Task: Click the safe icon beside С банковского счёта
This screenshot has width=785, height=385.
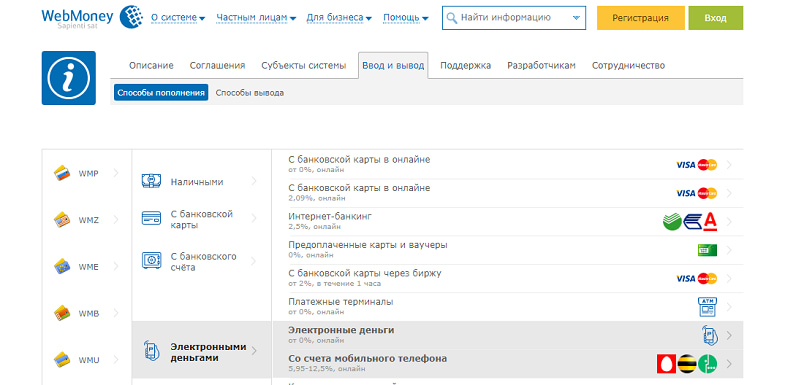Action: coord(151,260)
